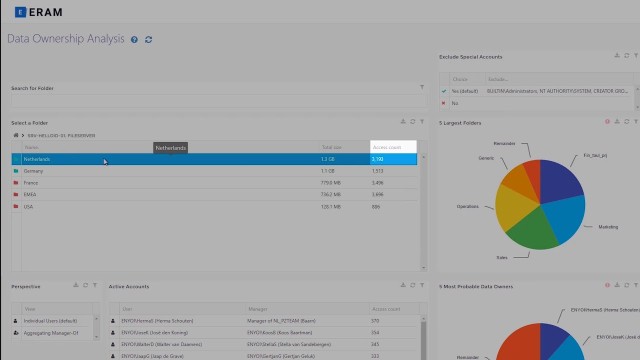The image size is (640, 360).
Task: Click the Koos Baartman manager cell
Action: click(x=280, y=333)
